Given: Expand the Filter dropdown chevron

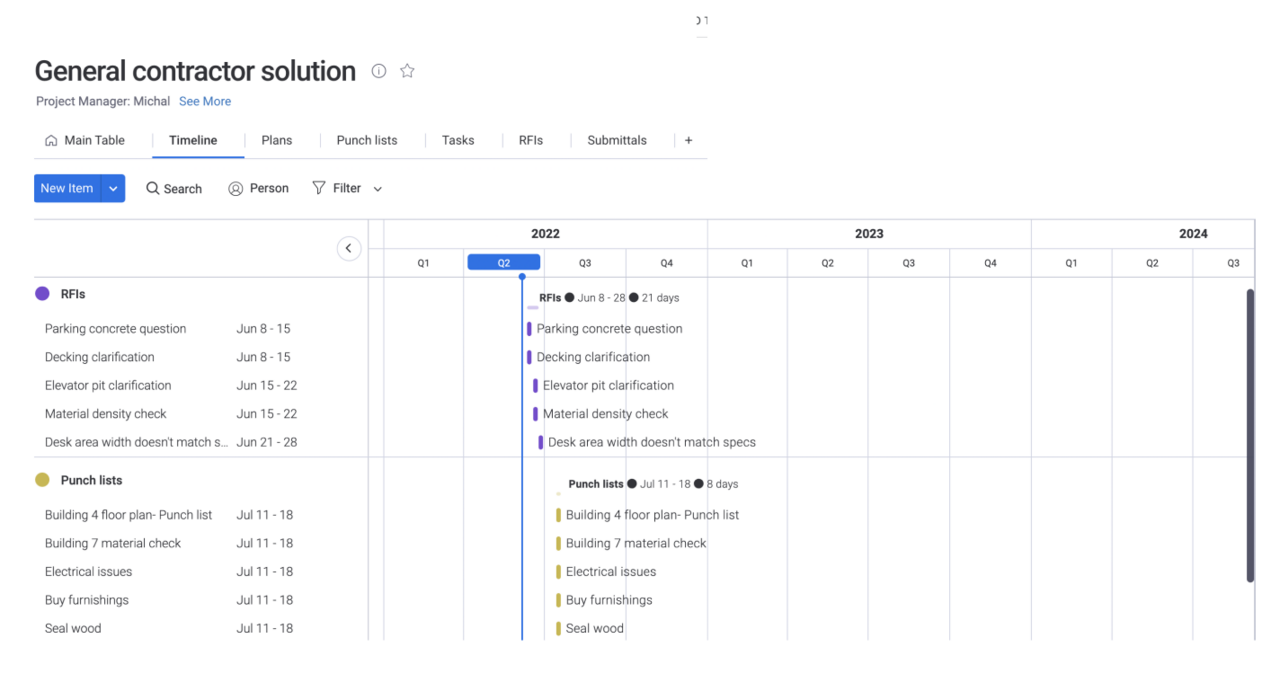Looking at the screenshot, I should tap(377, 188).
